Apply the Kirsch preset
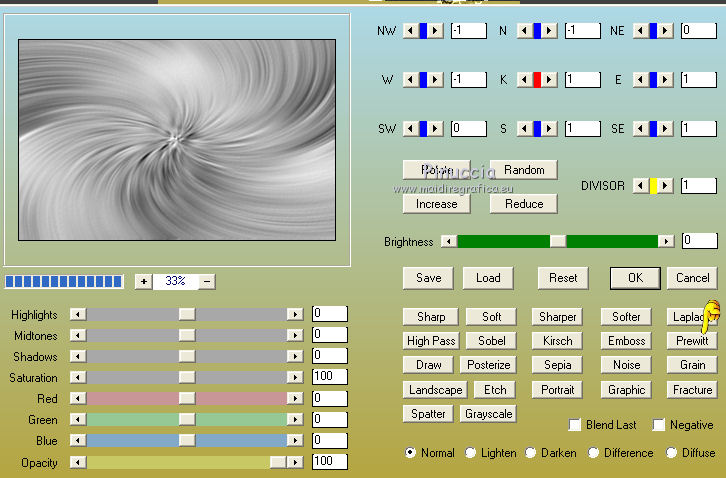The image size is (726, 478). [557, 341]
